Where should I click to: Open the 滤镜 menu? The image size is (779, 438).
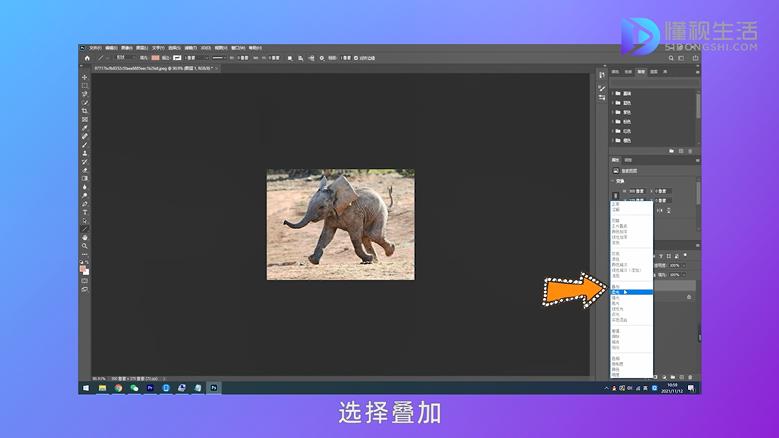click(191, 48)
